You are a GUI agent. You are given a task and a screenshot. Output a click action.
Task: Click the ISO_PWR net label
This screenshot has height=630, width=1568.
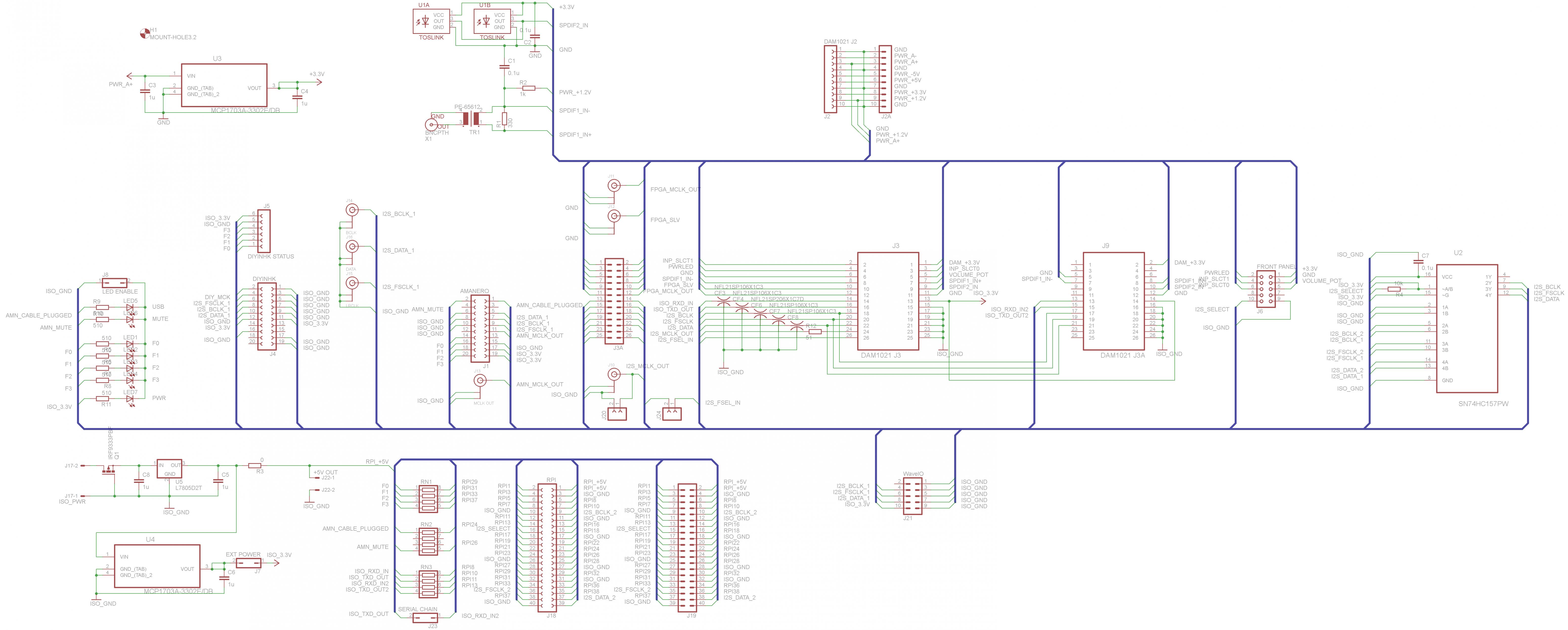coord(72,502)
